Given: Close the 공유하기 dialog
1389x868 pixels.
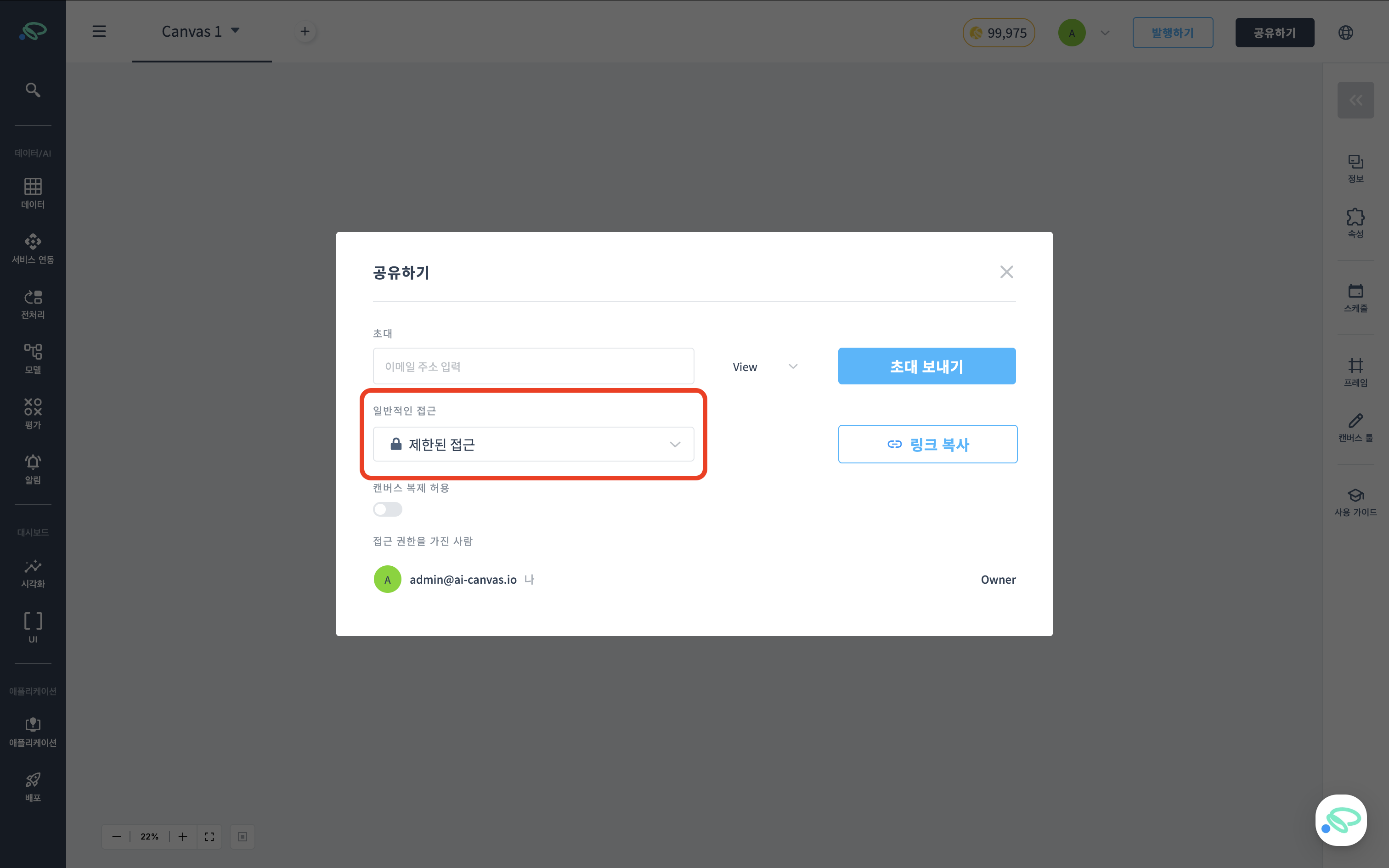Looking at the screenshot, I should click(1006, 271).
